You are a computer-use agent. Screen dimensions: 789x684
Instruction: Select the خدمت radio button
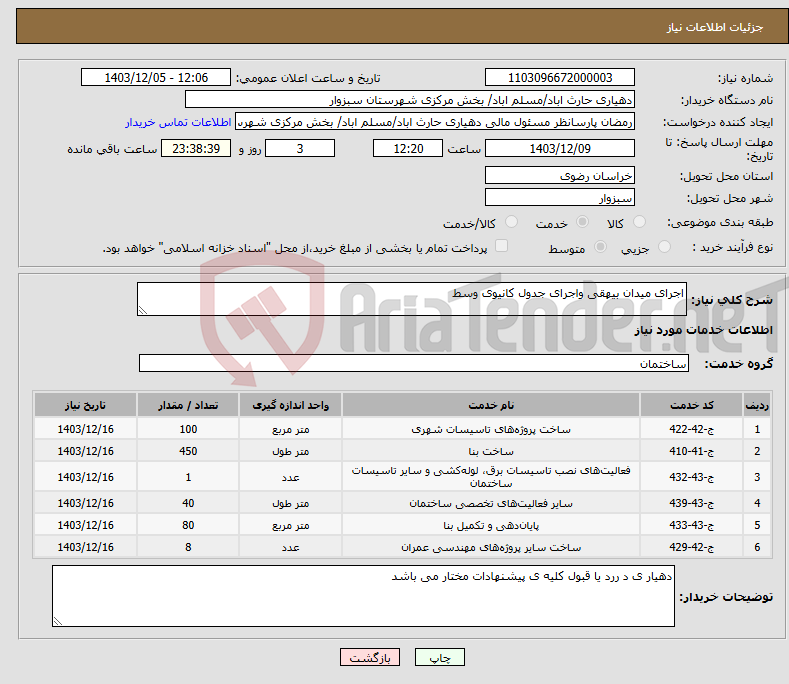(x=582, y=222)
